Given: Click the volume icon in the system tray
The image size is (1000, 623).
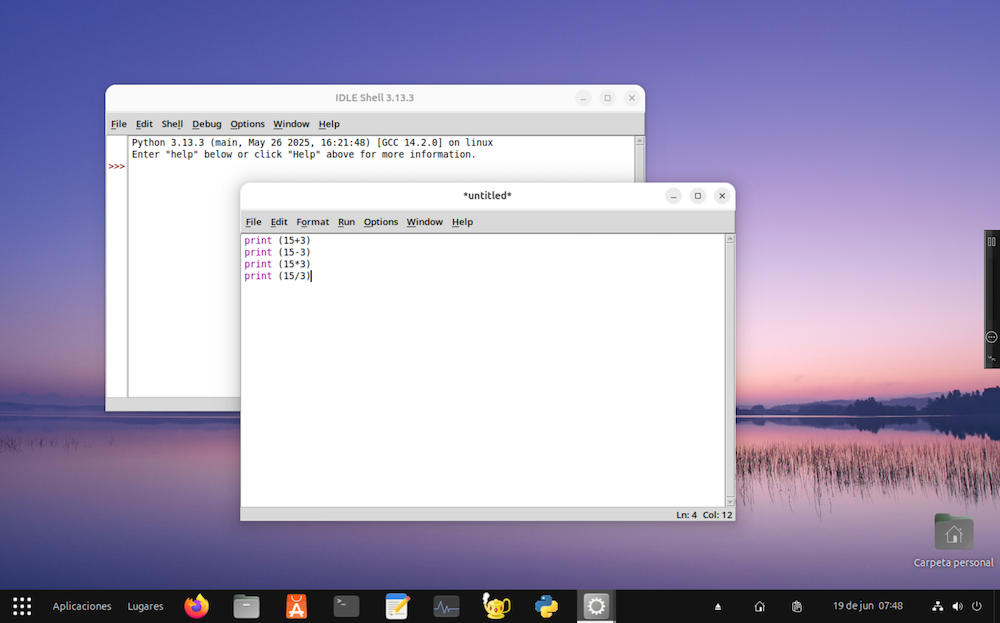Looking at the screenshot, I should (957, 606).
